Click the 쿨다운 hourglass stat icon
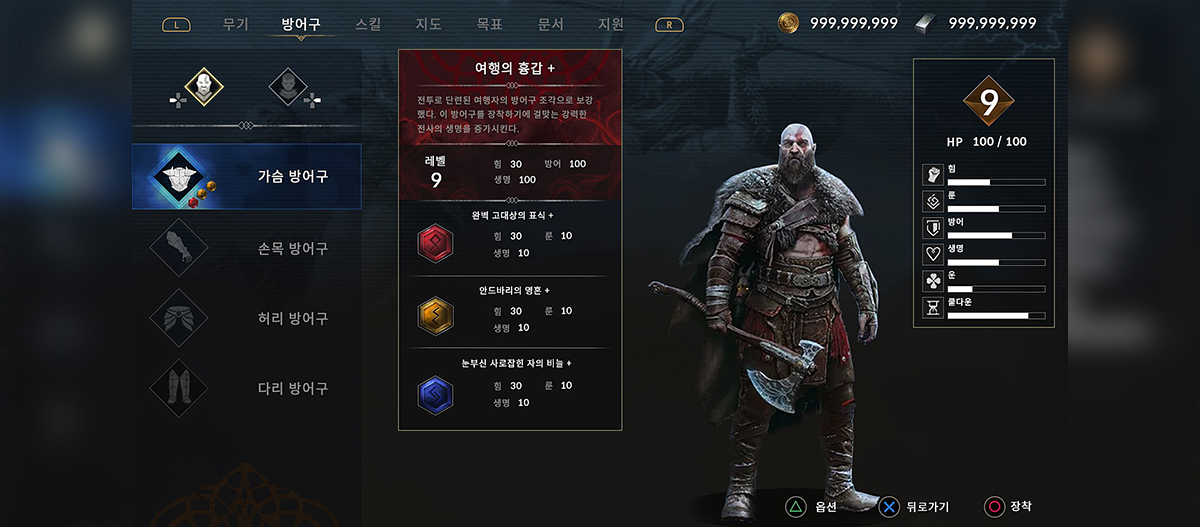1200x527 pixels. (932, 307)
